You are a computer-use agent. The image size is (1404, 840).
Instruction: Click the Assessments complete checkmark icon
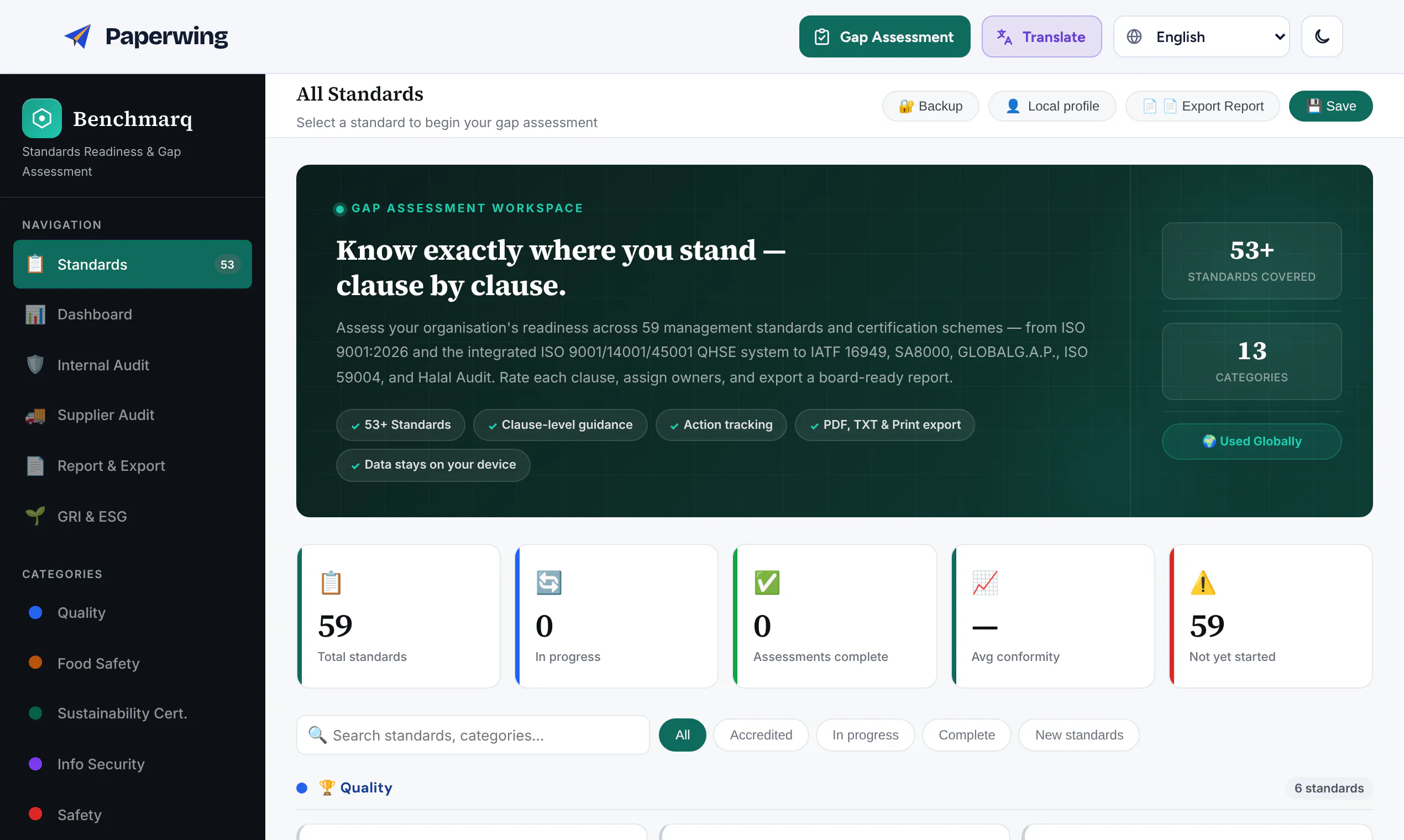pos(767,582)
